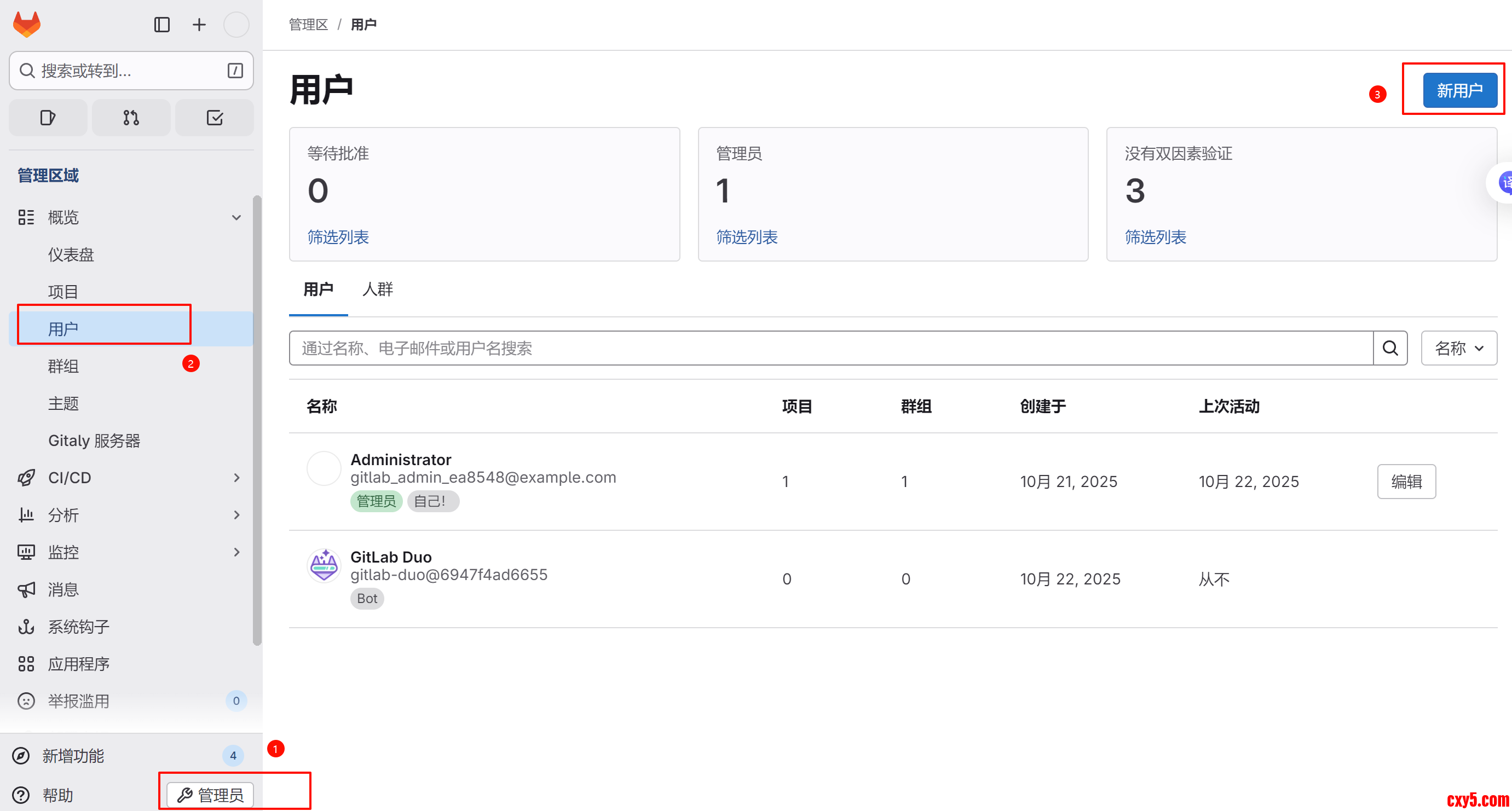
Task: Click the 新用户 button
Action: [x=1459, y=90]
